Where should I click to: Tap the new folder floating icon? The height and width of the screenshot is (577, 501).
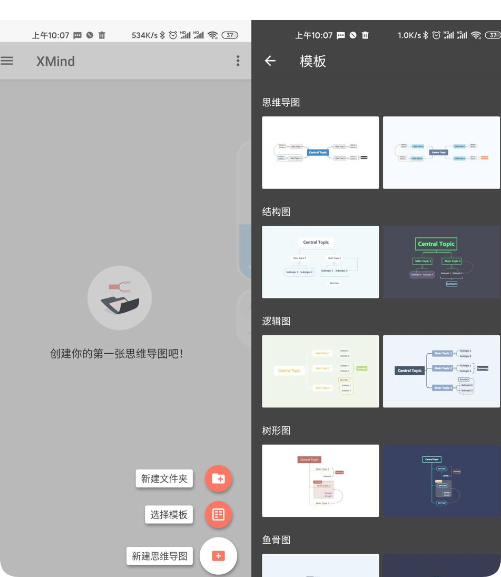(x=218, y=478)
